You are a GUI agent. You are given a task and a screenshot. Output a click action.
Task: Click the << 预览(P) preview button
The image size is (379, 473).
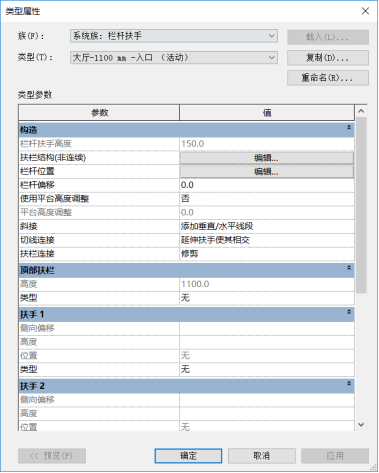click(x=52, y=456)
